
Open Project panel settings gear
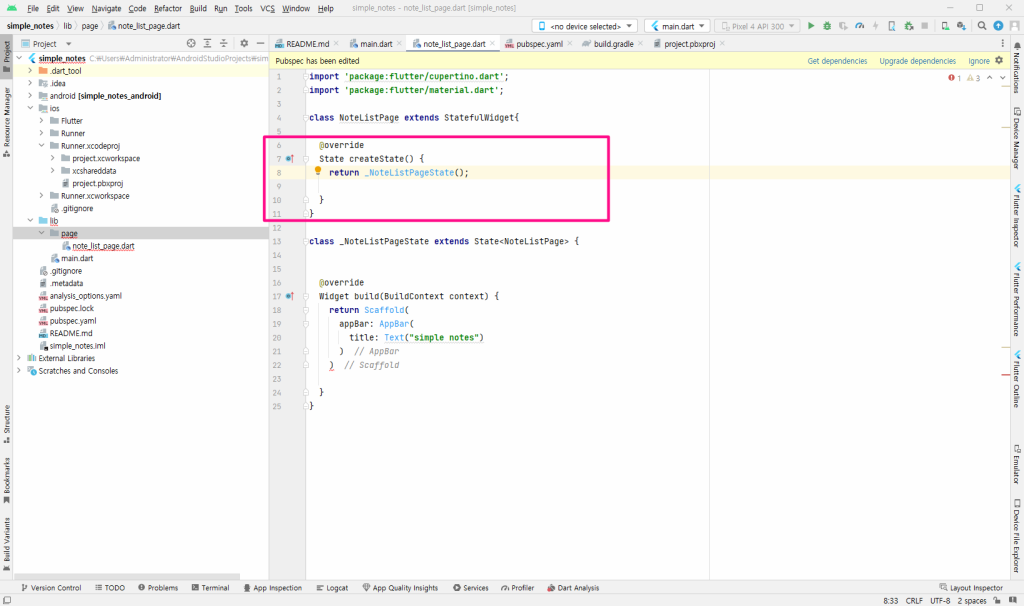(x=244, y=43)
